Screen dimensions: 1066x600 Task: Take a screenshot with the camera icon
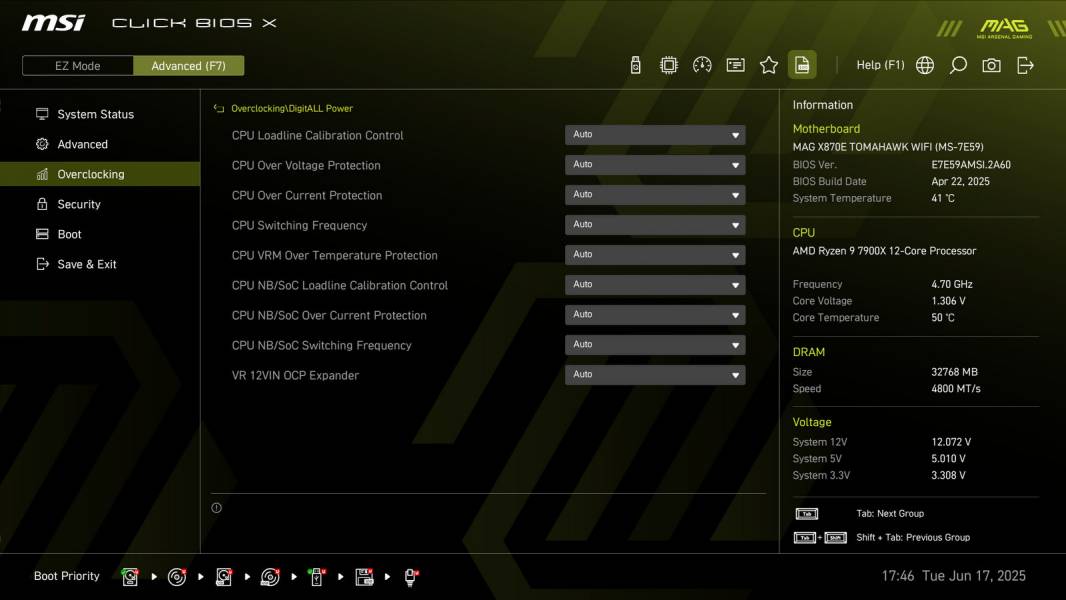pos(991,65)
